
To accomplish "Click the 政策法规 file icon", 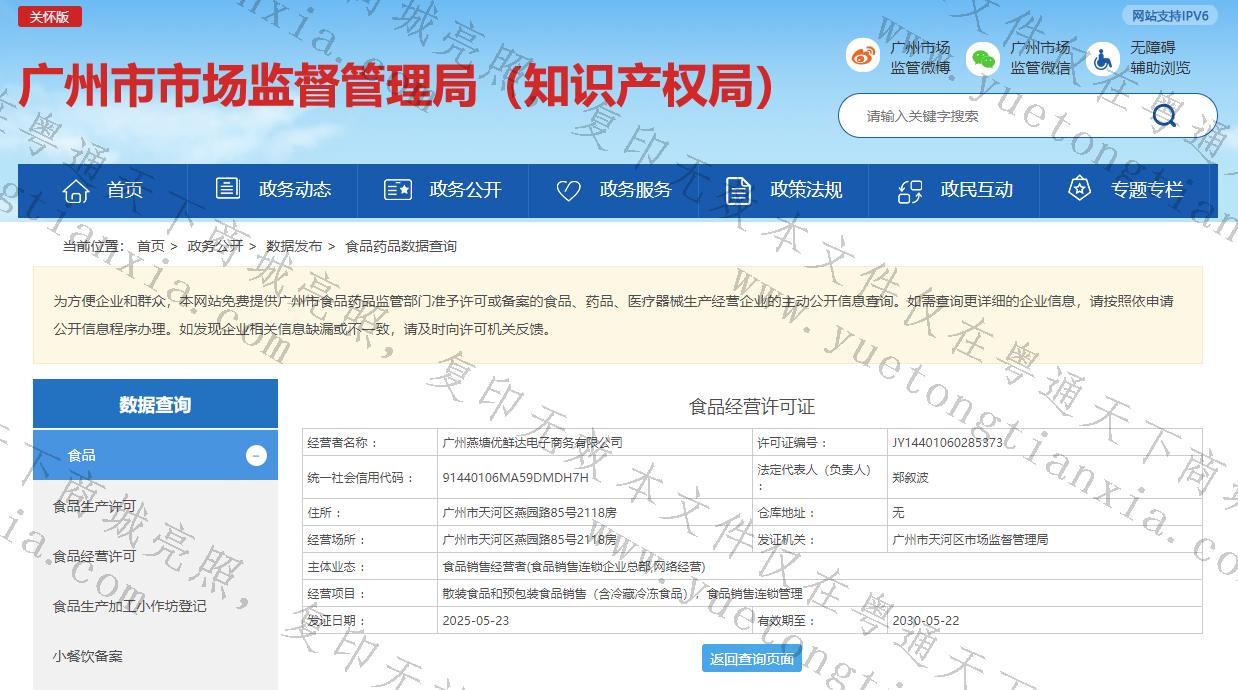I will click(x=738, y=189).
